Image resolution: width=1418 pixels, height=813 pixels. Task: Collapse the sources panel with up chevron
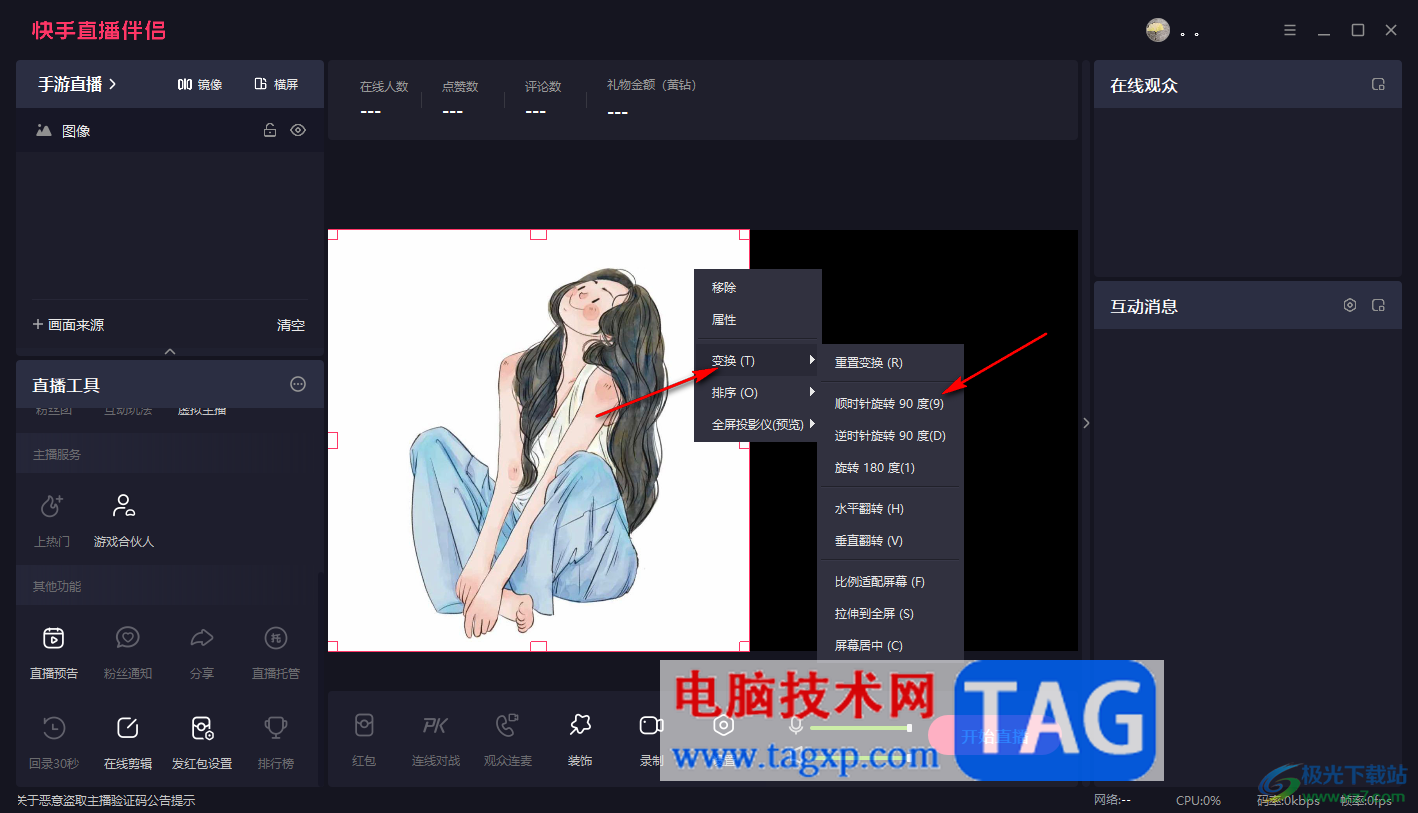point(170,351)
